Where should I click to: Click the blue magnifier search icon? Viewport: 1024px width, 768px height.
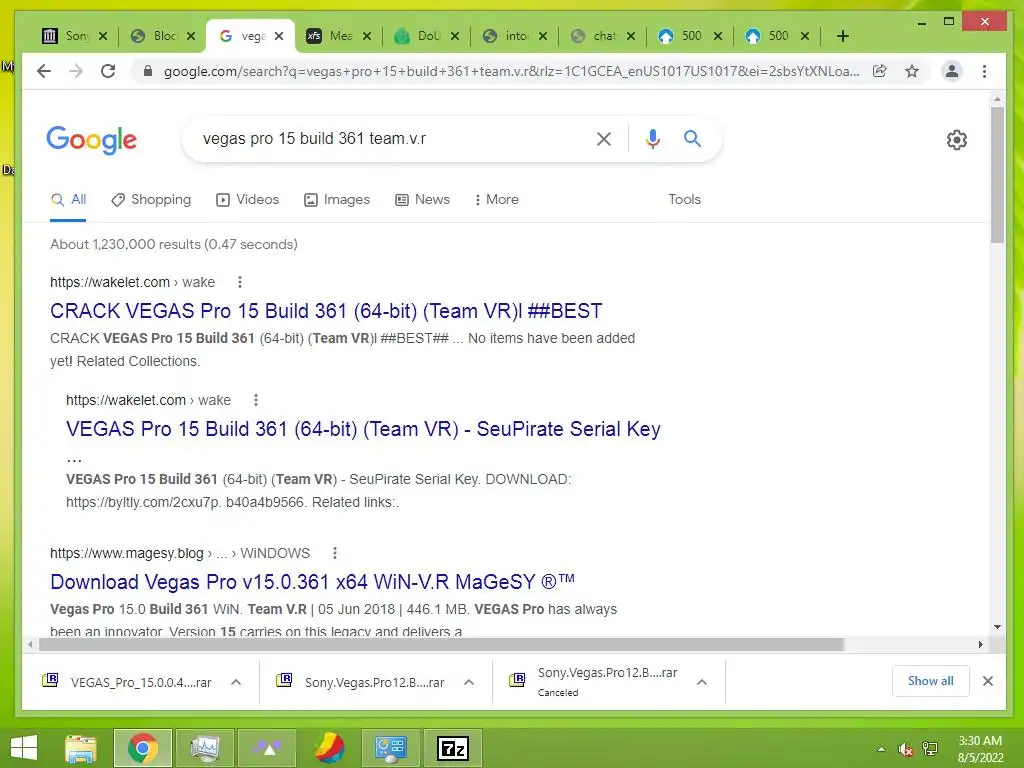pos(692,138)
